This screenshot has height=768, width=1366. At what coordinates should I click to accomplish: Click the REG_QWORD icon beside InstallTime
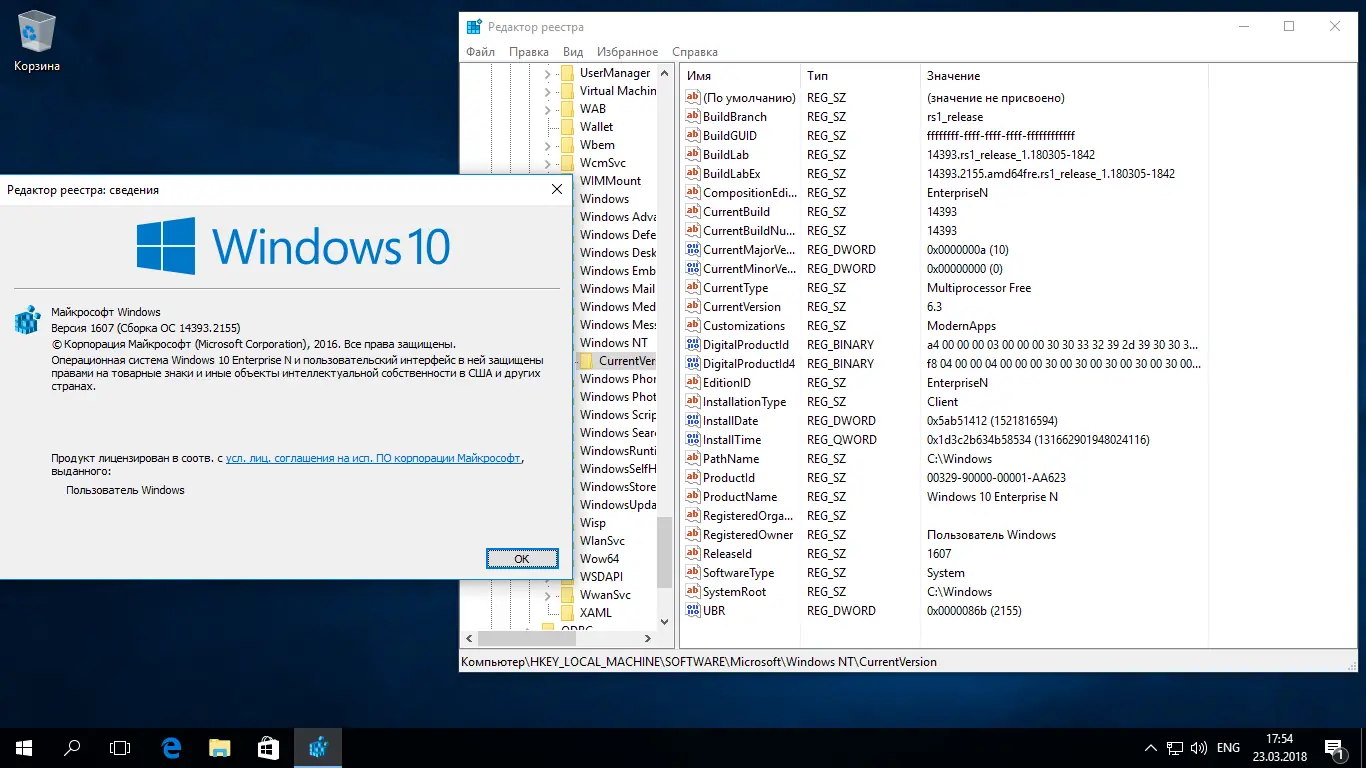(691, 439)
